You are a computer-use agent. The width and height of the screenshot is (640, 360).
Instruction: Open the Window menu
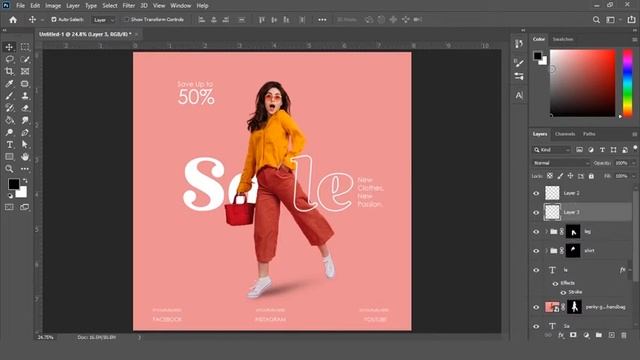click(180, 6)
